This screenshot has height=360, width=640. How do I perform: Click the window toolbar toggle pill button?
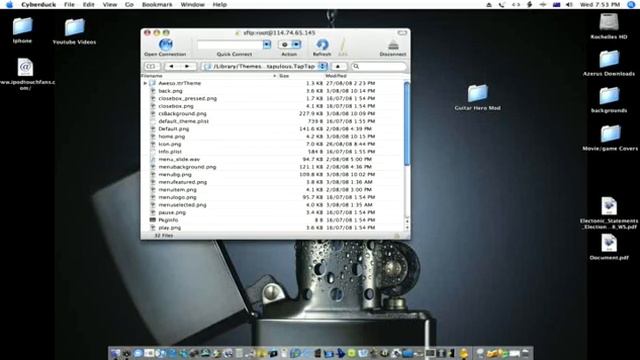[x=402, y=33]
